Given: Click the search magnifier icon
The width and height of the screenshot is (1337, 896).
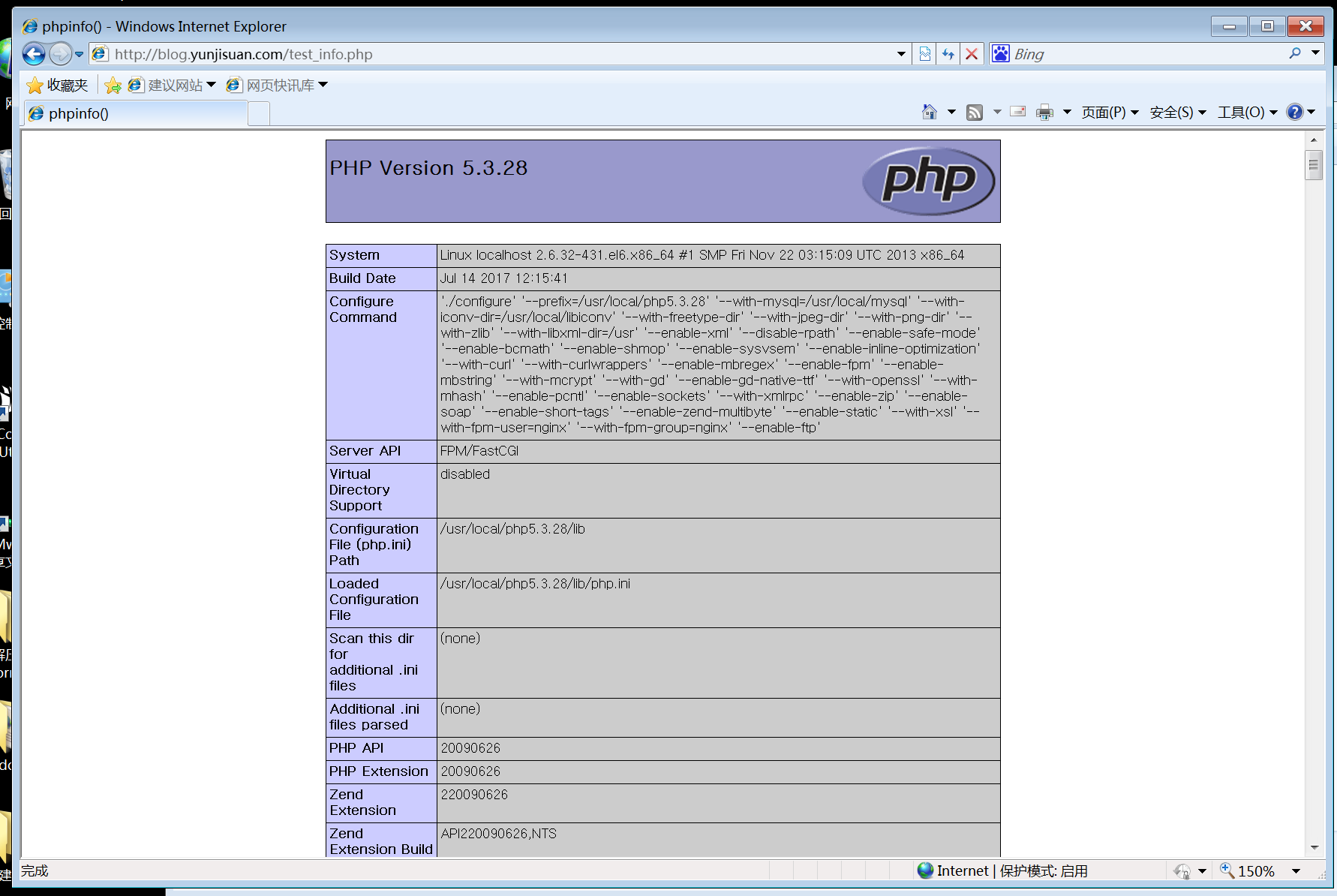Looking at the screenshot, I should click(x=1295, y=53).
